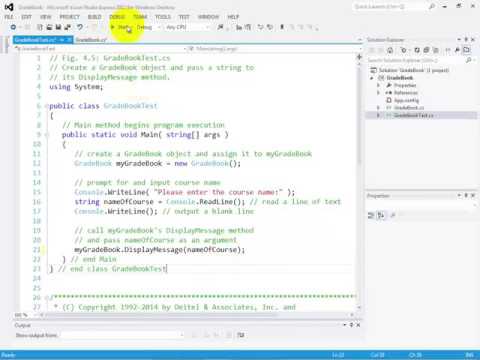Open the BUILD menu
Screen dimensions: 480x360
coord(95,17)
